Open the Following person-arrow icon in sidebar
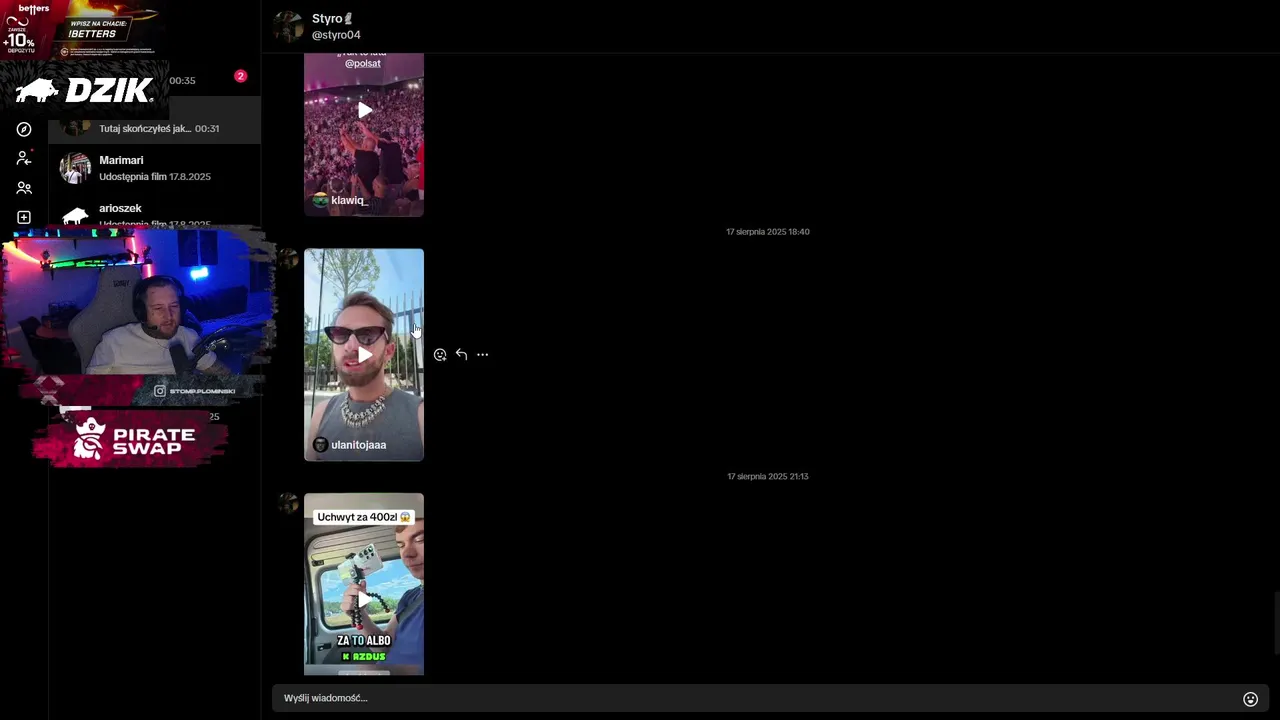Viewport: 1280px width, 720px height. pyautogui.click(x=24, y=158)
